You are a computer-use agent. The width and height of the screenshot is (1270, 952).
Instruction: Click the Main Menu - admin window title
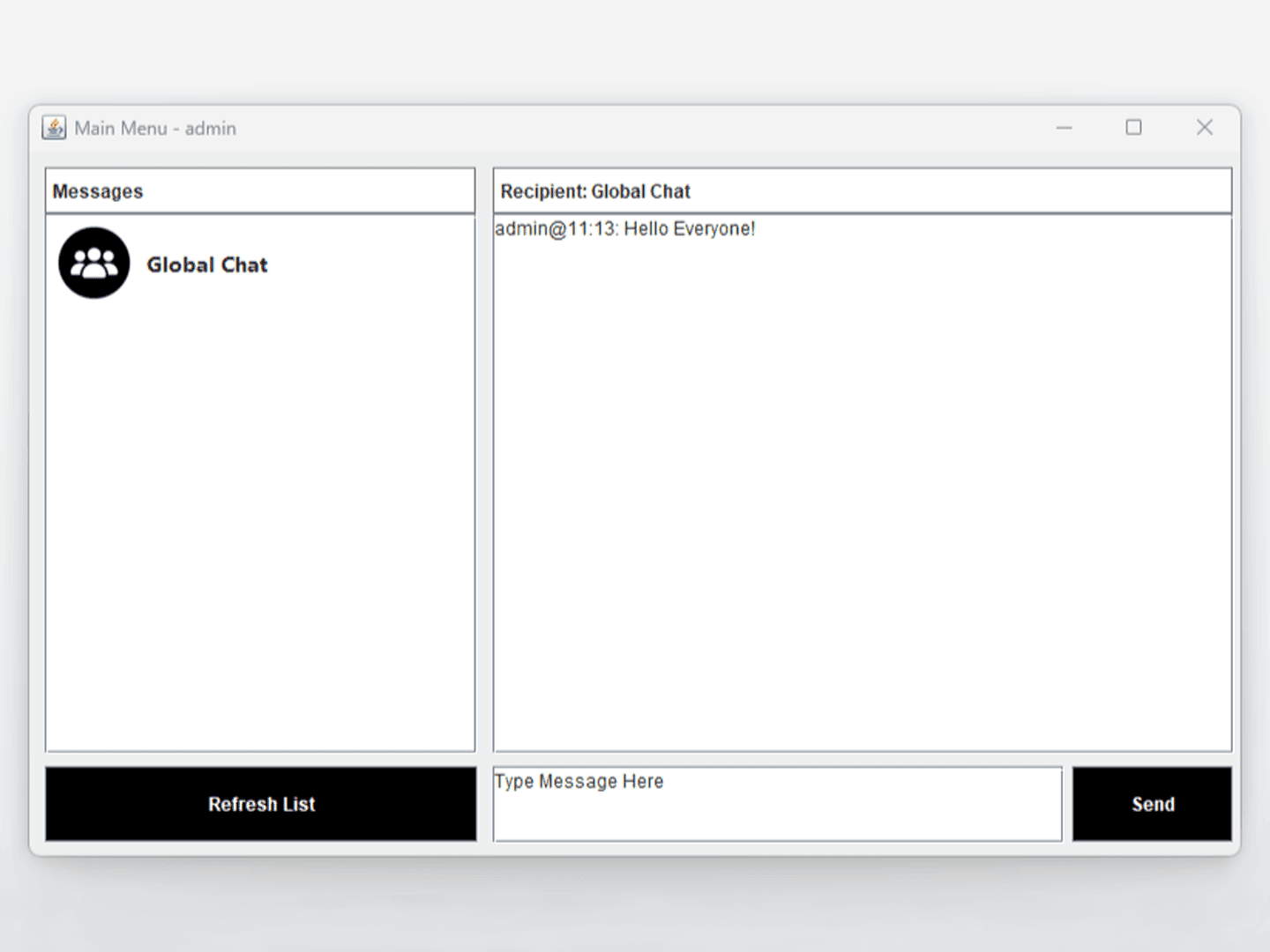coord(155,129)
